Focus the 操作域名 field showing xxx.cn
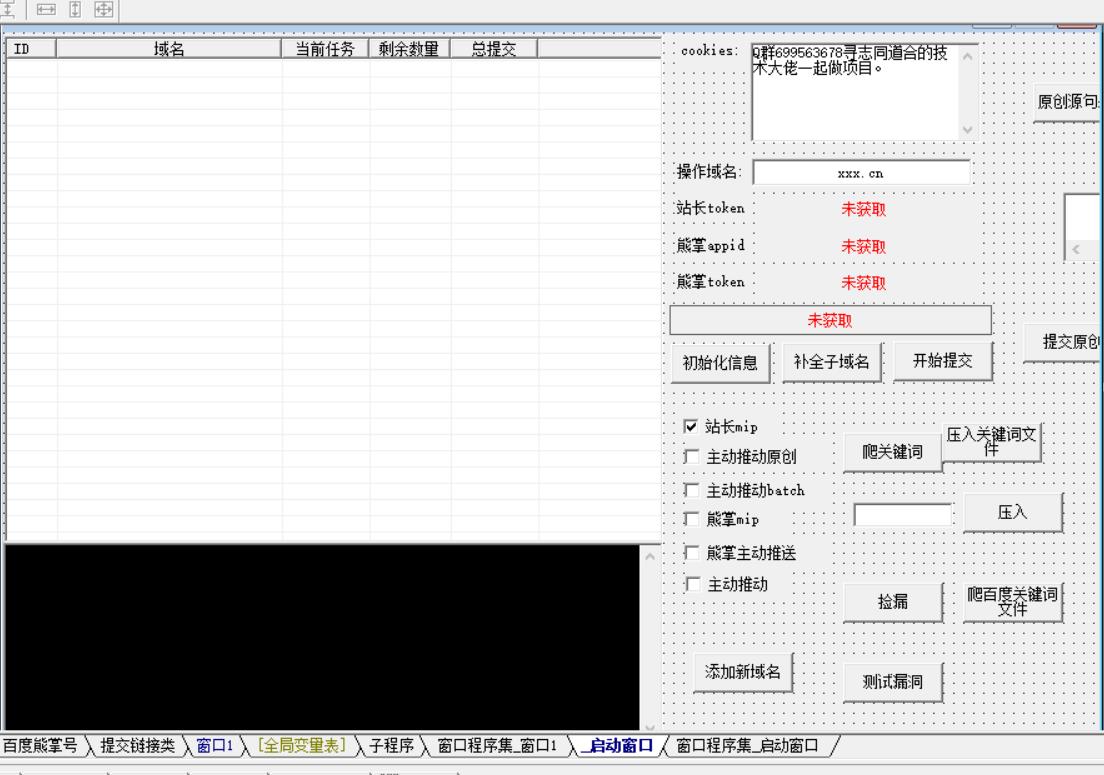 [861, 173]
